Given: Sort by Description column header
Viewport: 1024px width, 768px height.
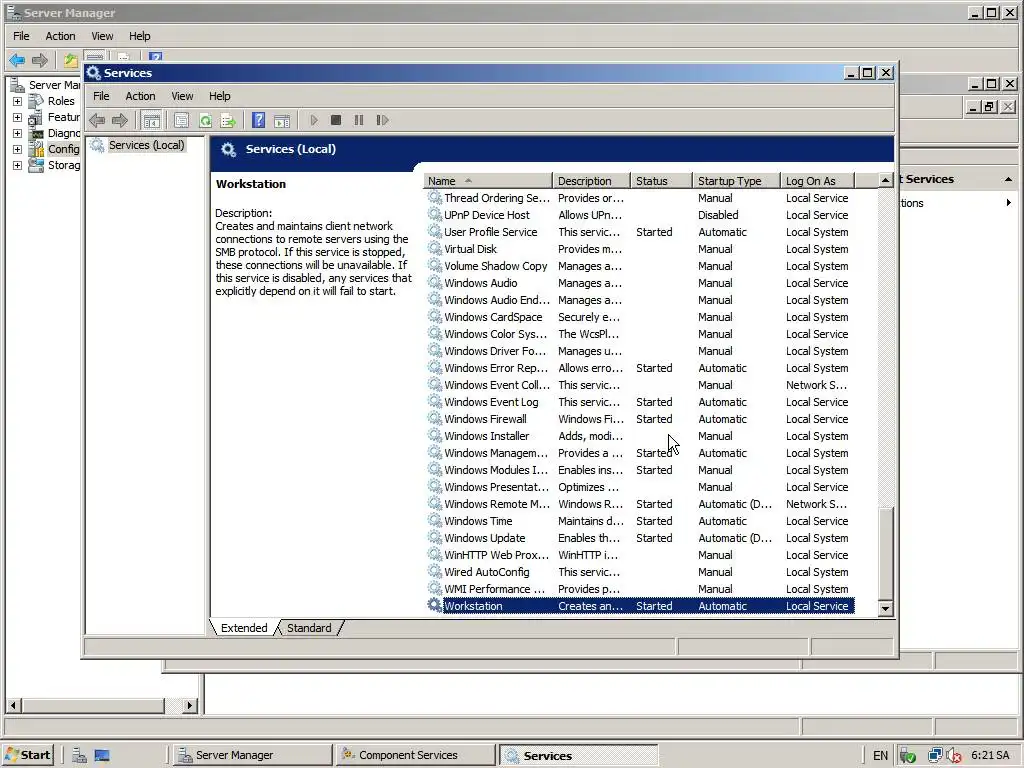Looking at the screenshot, I should pyautogui.click(x=592, y=181).
